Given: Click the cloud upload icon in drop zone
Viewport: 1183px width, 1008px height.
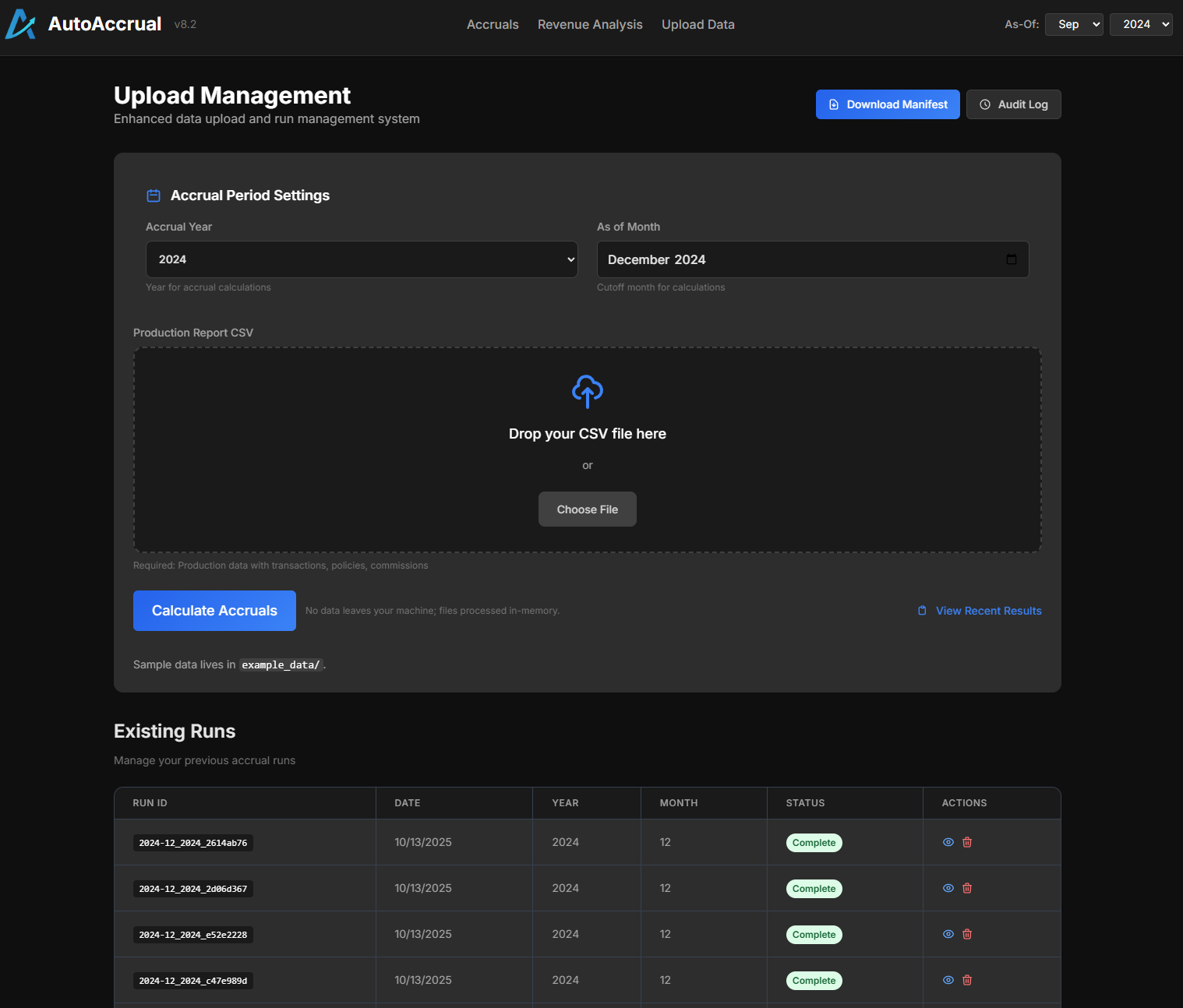Looking at the screenshot, I should (x=587, y=391).
